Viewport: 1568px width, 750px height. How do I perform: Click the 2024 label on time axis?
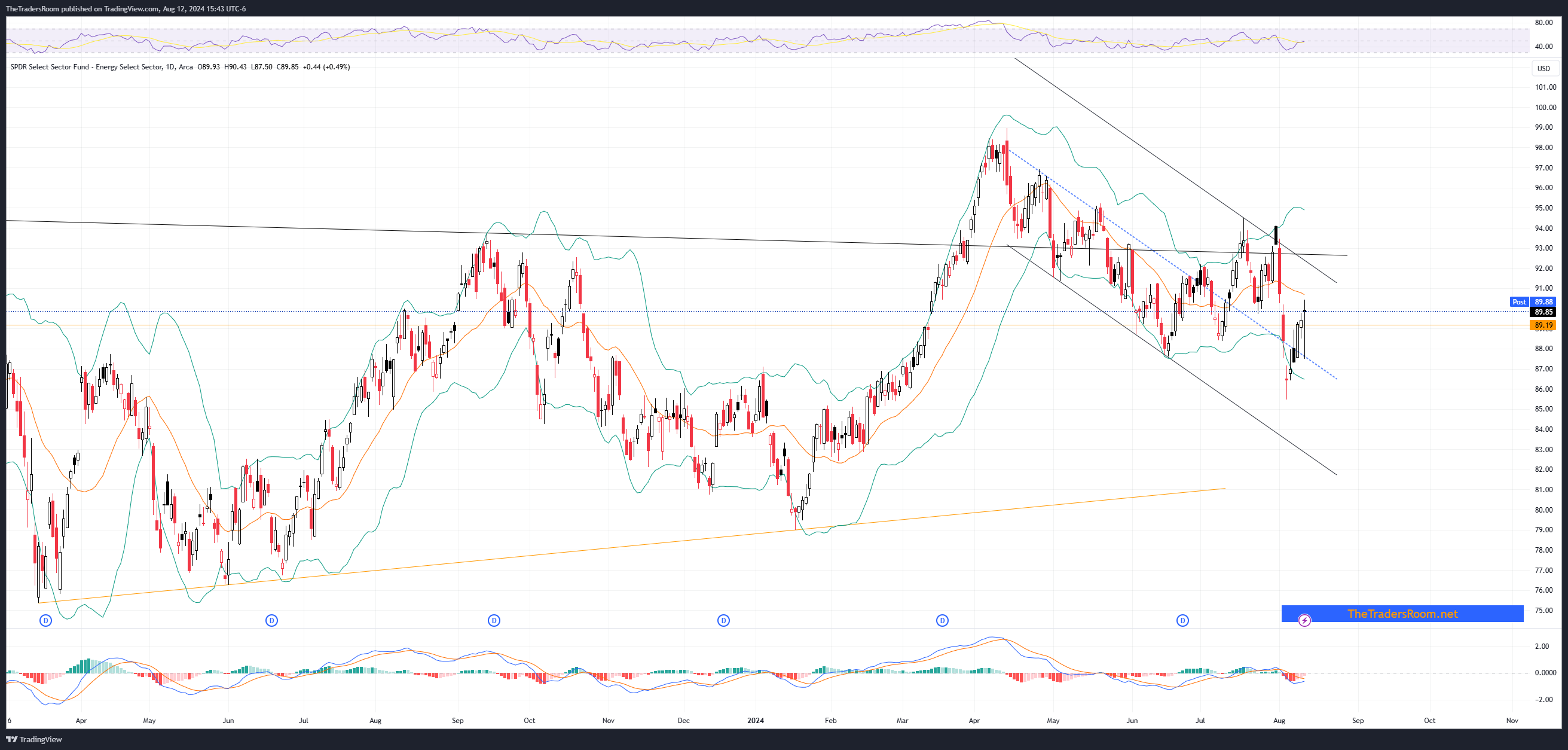pos(756,720)
